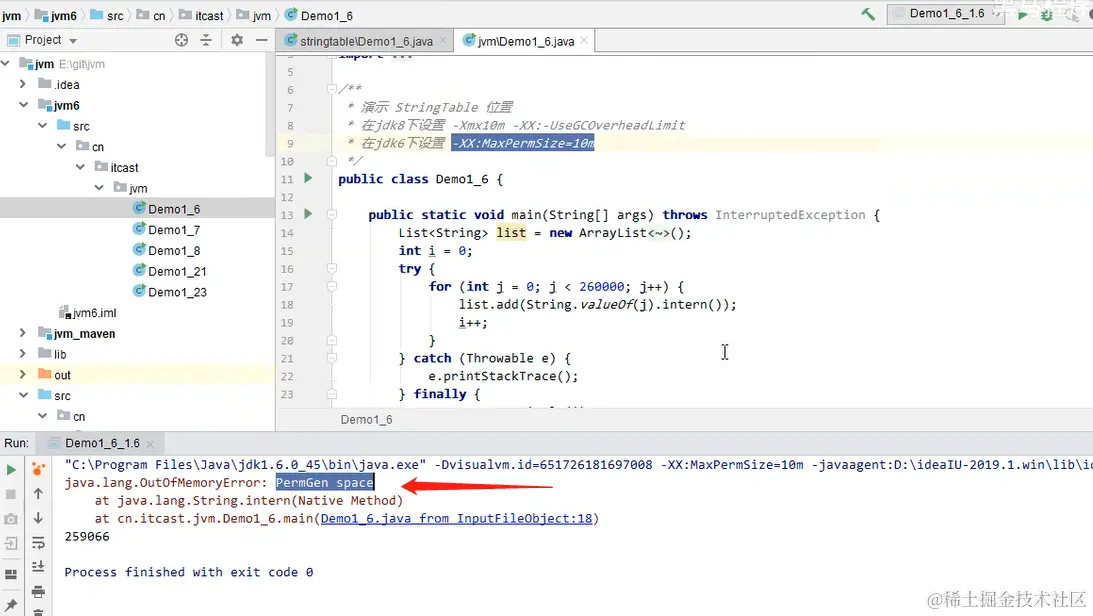Collapse the jvm6 module node

23,105
